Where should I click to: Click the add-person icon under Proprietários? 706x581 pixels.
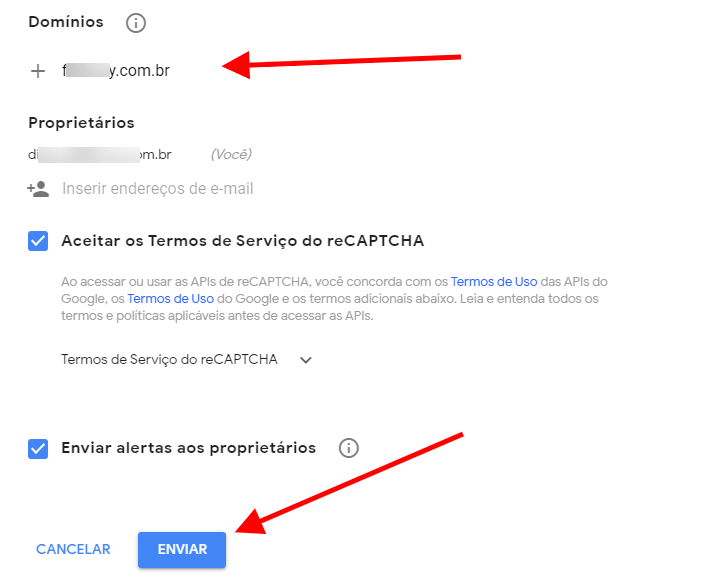pyautogui.click(x=38, y=189)
